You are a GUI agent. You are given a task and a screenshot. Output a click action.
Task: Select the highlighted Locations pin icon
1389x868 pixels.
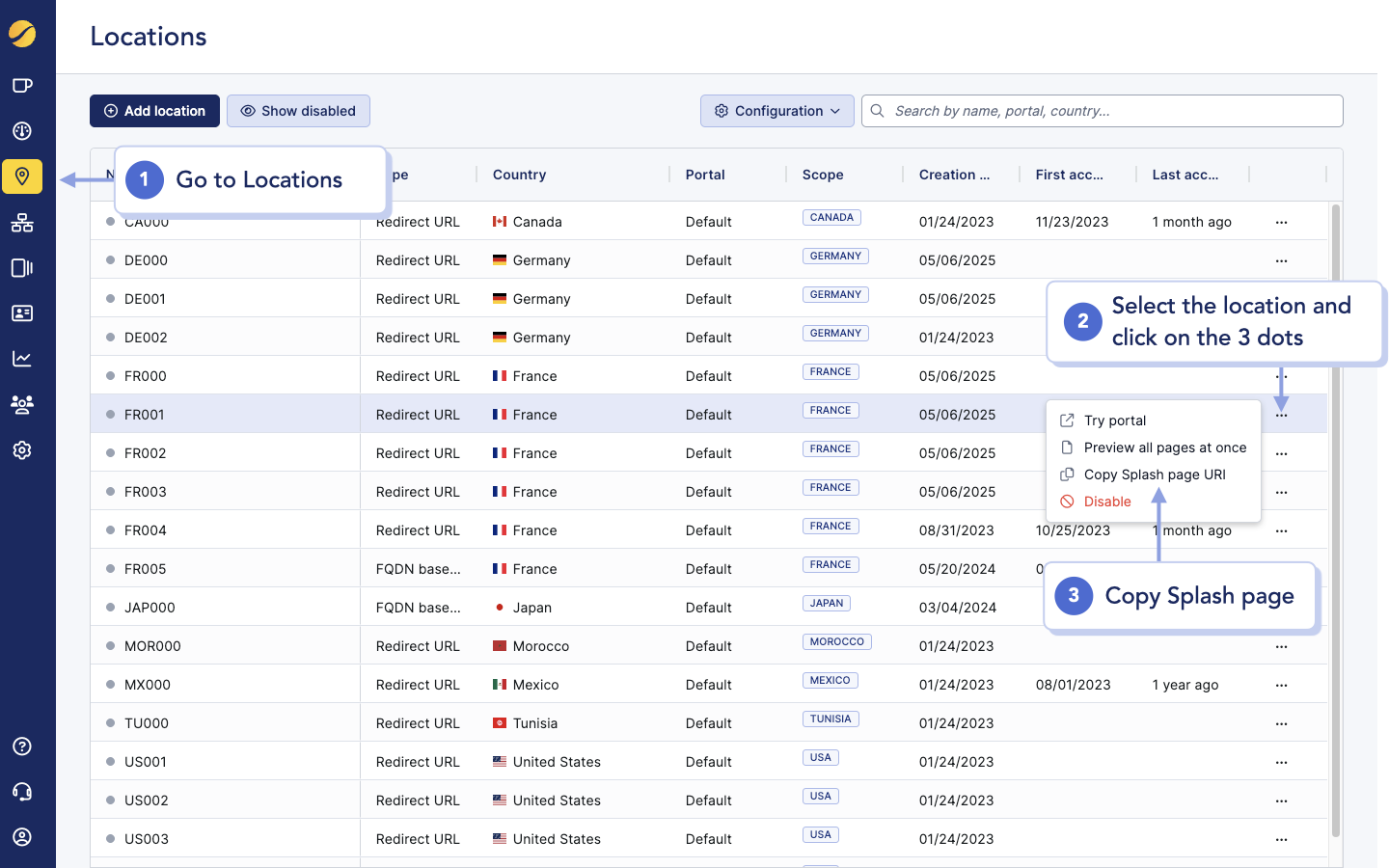pyautogui.click(x=22, y=177)
